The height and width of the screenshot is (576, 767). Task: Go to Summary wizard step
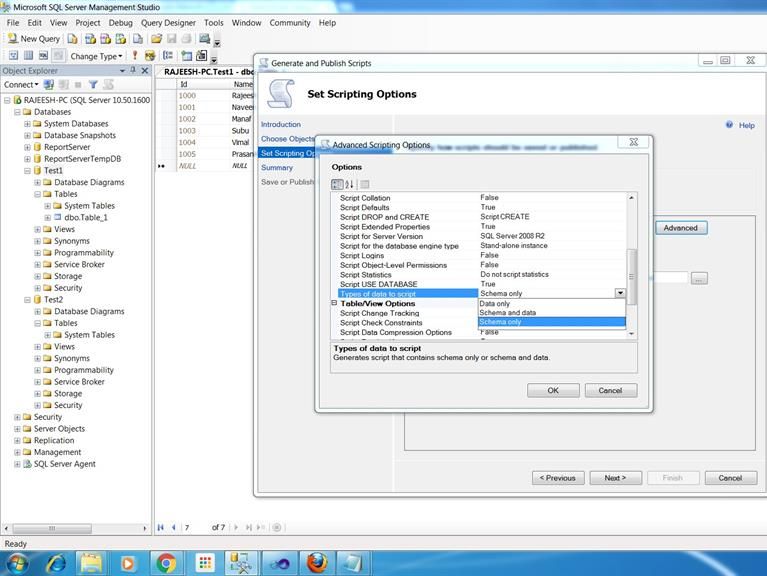(277, 167)
